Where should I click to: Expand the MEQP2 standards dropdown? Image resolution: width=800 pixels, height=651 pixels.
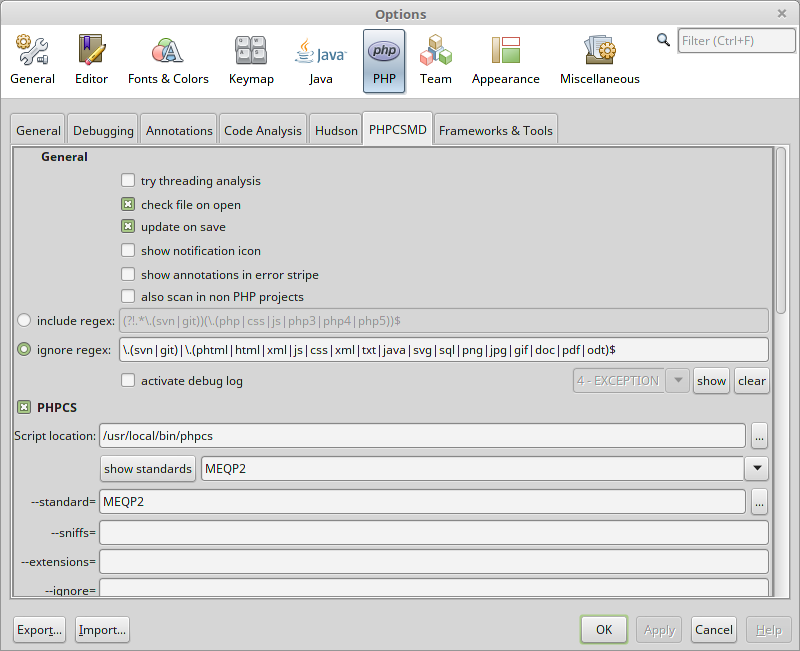pos(755,468)
